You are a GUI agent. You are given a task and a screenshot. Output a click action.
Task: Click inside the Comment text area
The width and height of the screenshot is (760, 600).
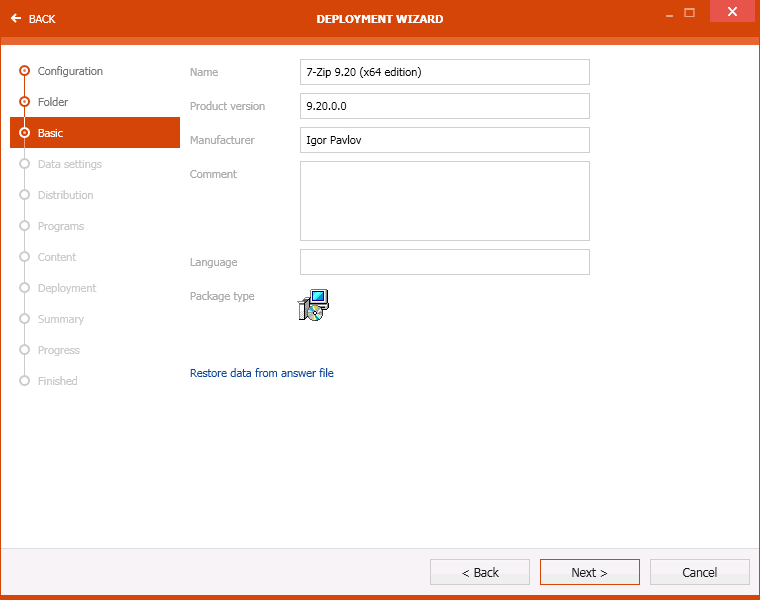444,201
